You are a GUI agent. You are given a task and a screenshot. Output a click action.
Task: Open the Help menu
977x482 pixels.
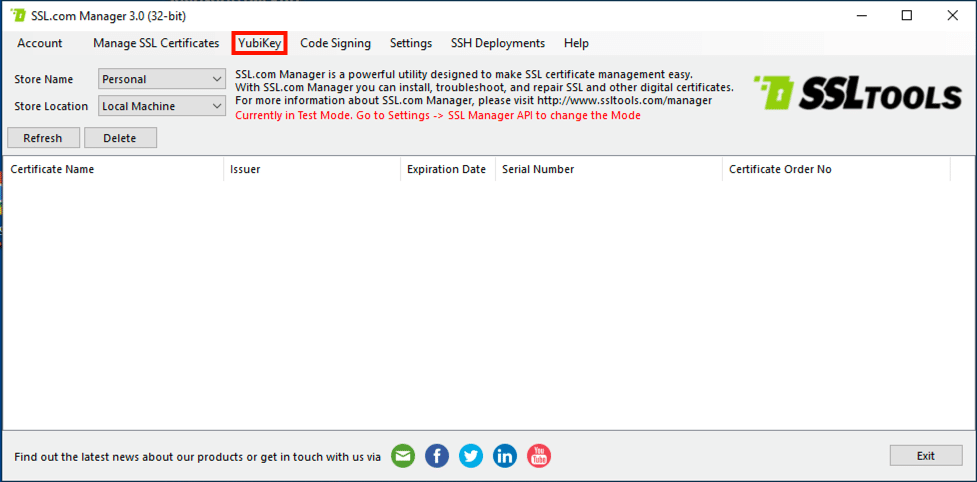576,43
